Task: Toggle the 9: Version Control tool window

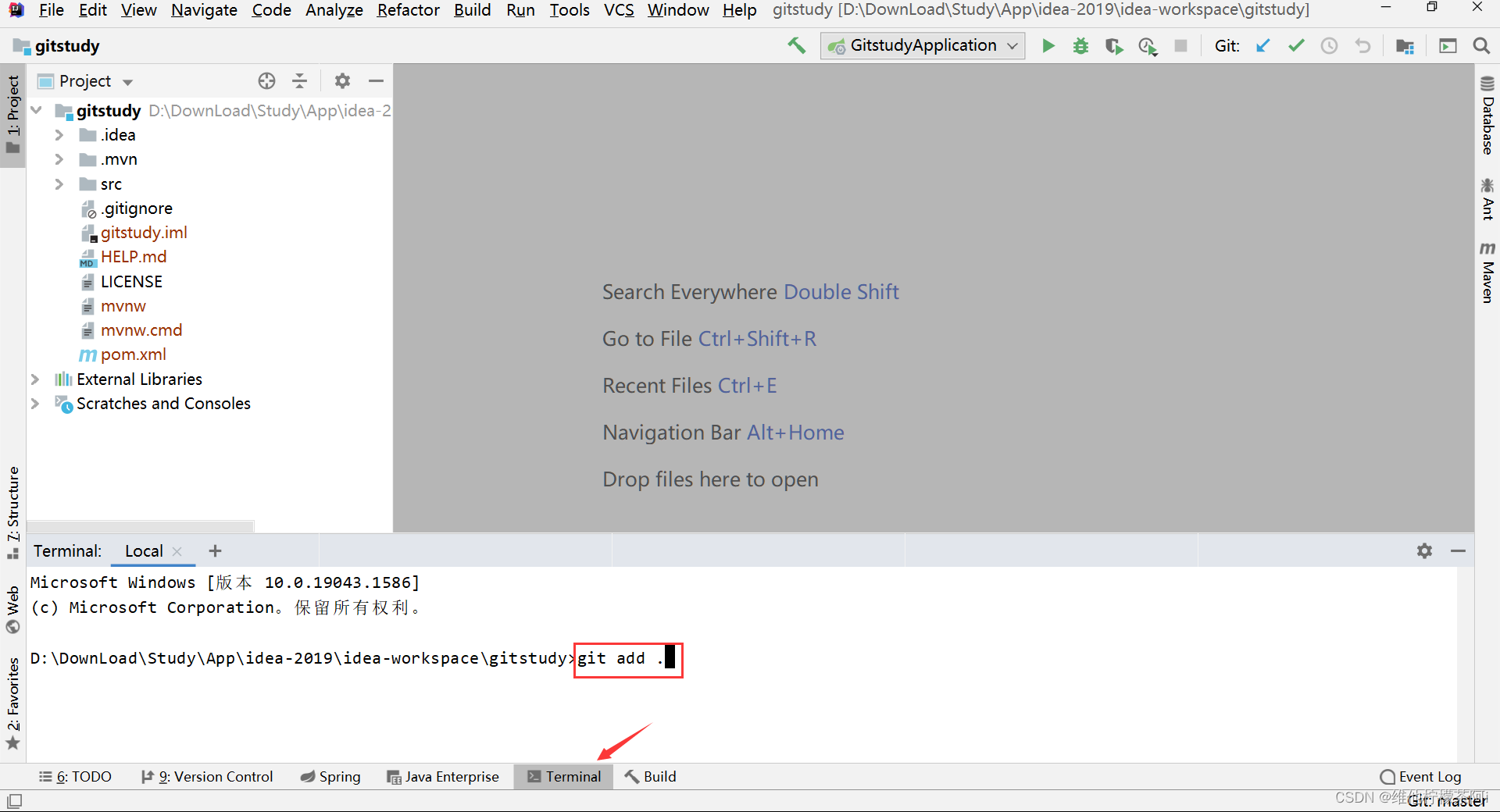Action: coord(207,776)
